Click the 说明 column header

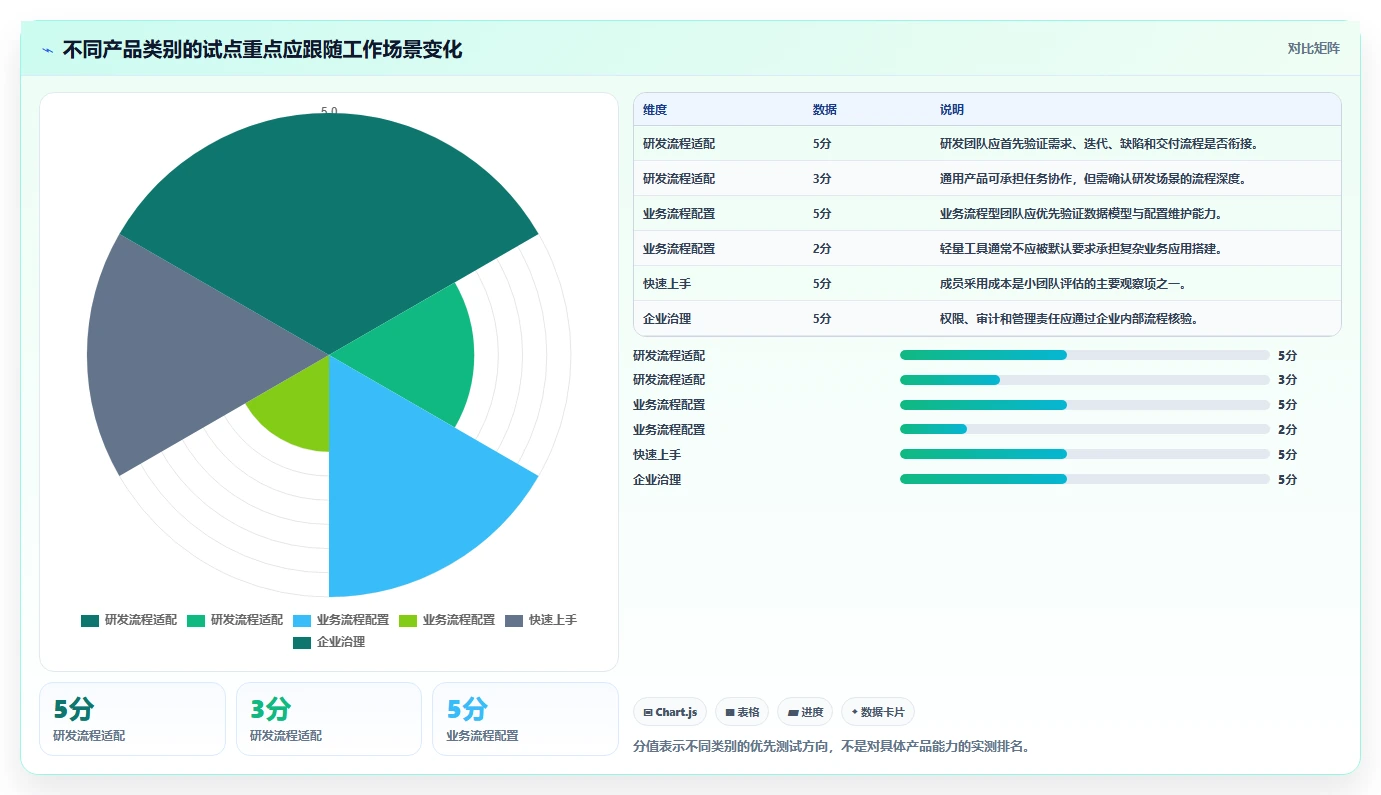click(x=952, y=110)
